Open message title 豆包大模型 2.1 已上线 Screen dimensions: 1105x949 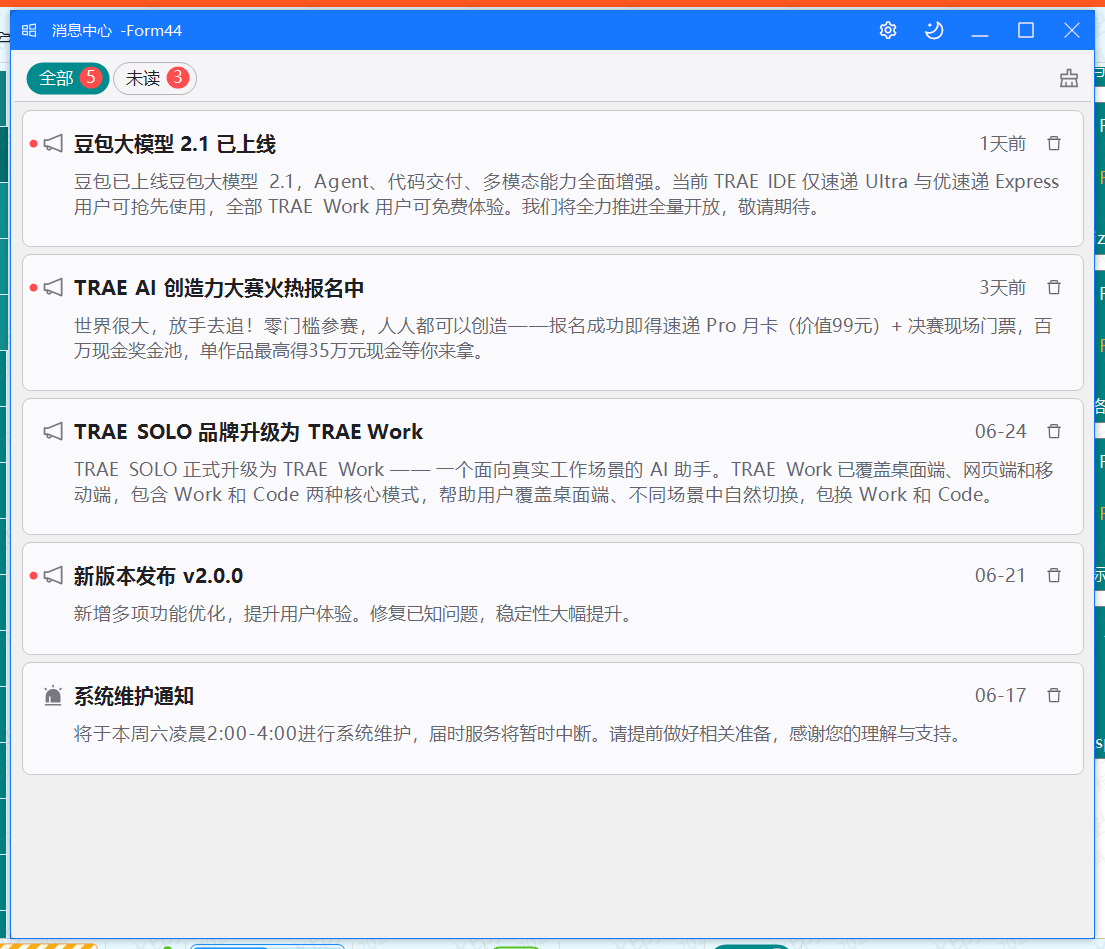click(175, 144)
